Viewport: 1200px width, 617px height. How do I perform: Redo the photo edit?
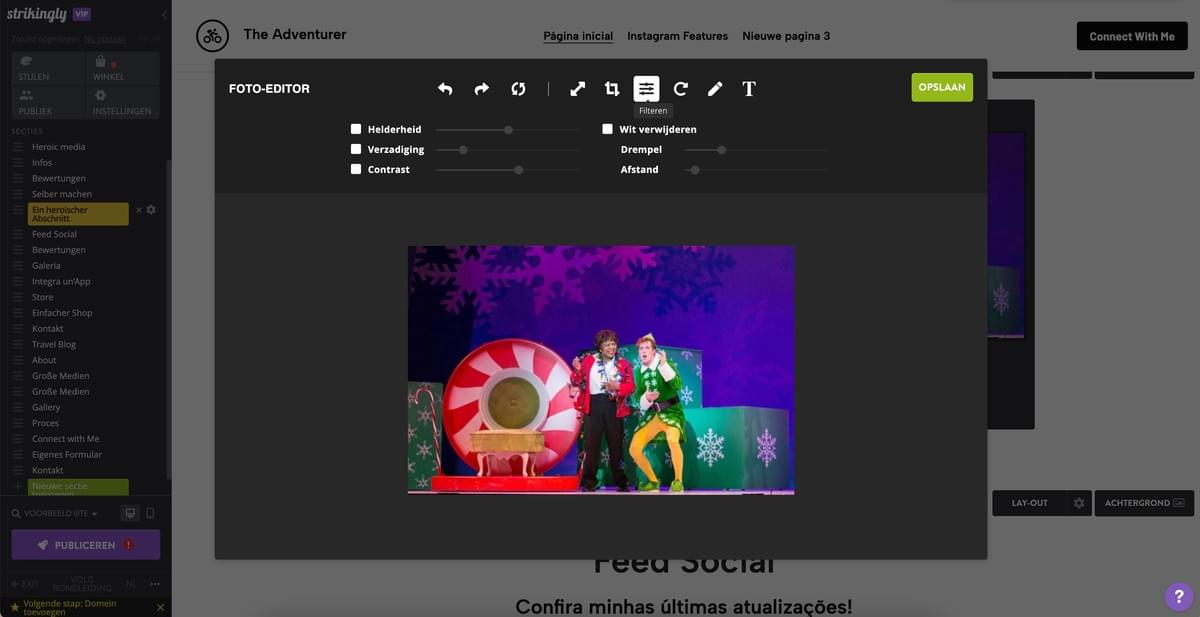[x=481, y=89]
